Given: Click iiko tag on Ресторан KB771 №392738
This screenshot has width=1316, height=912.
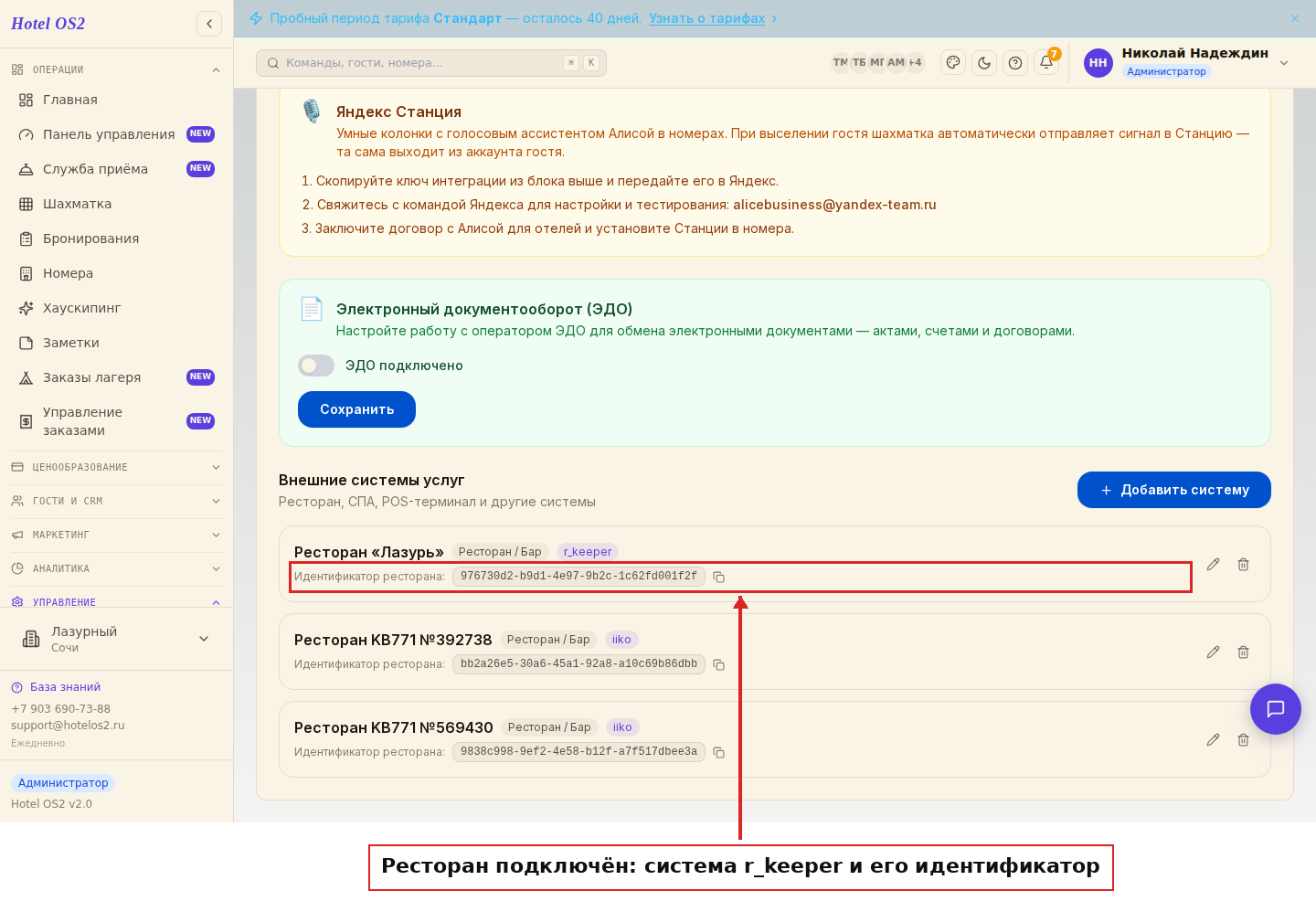Looking at the screenshot, I should click(621, 640).
